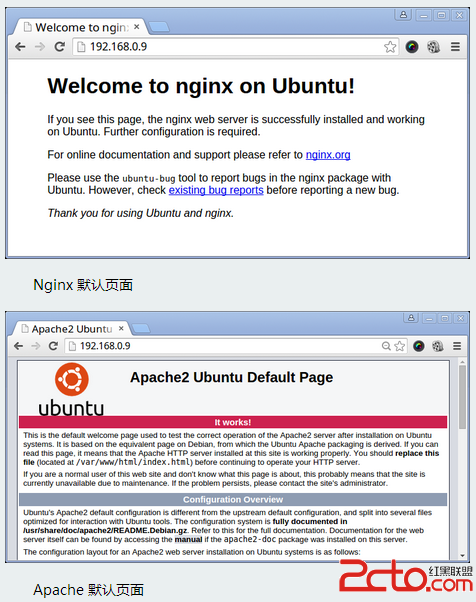Open the manual link on the Apache page
This screenshot has height=602, width=476.
(188, 539)
